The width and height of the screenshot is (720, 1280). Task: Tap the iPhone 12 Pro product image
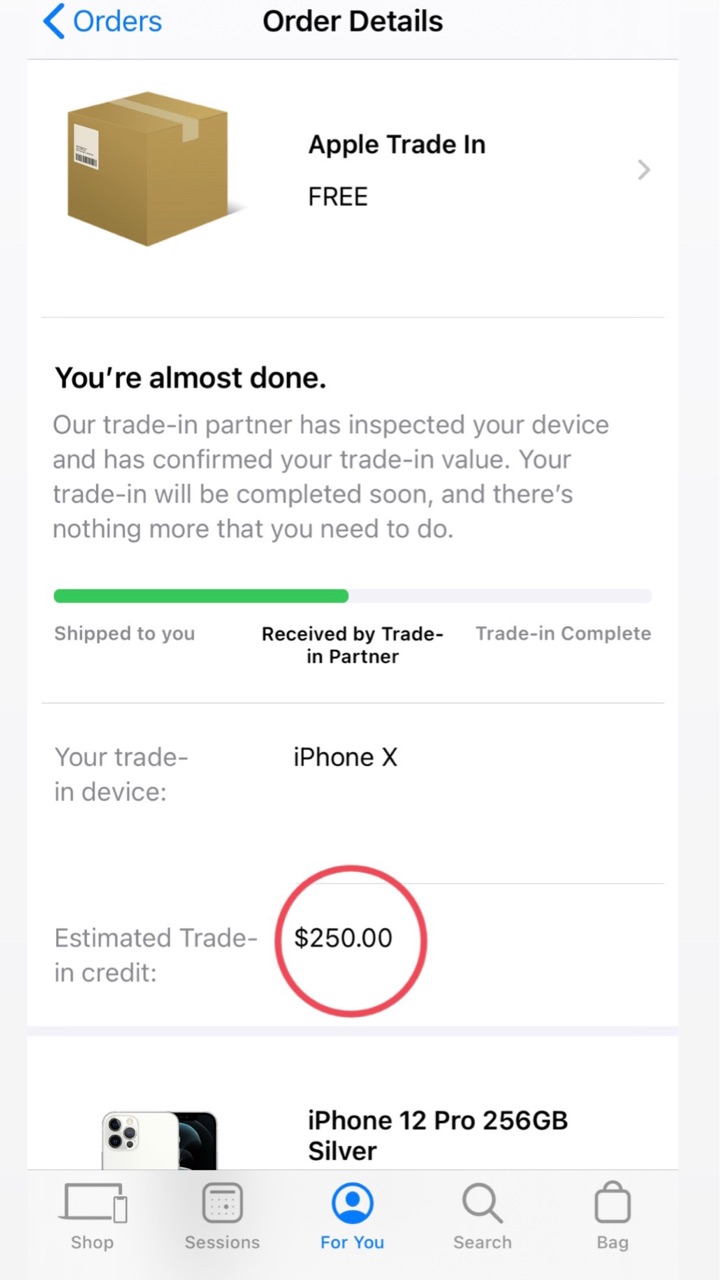(160, 1140)
